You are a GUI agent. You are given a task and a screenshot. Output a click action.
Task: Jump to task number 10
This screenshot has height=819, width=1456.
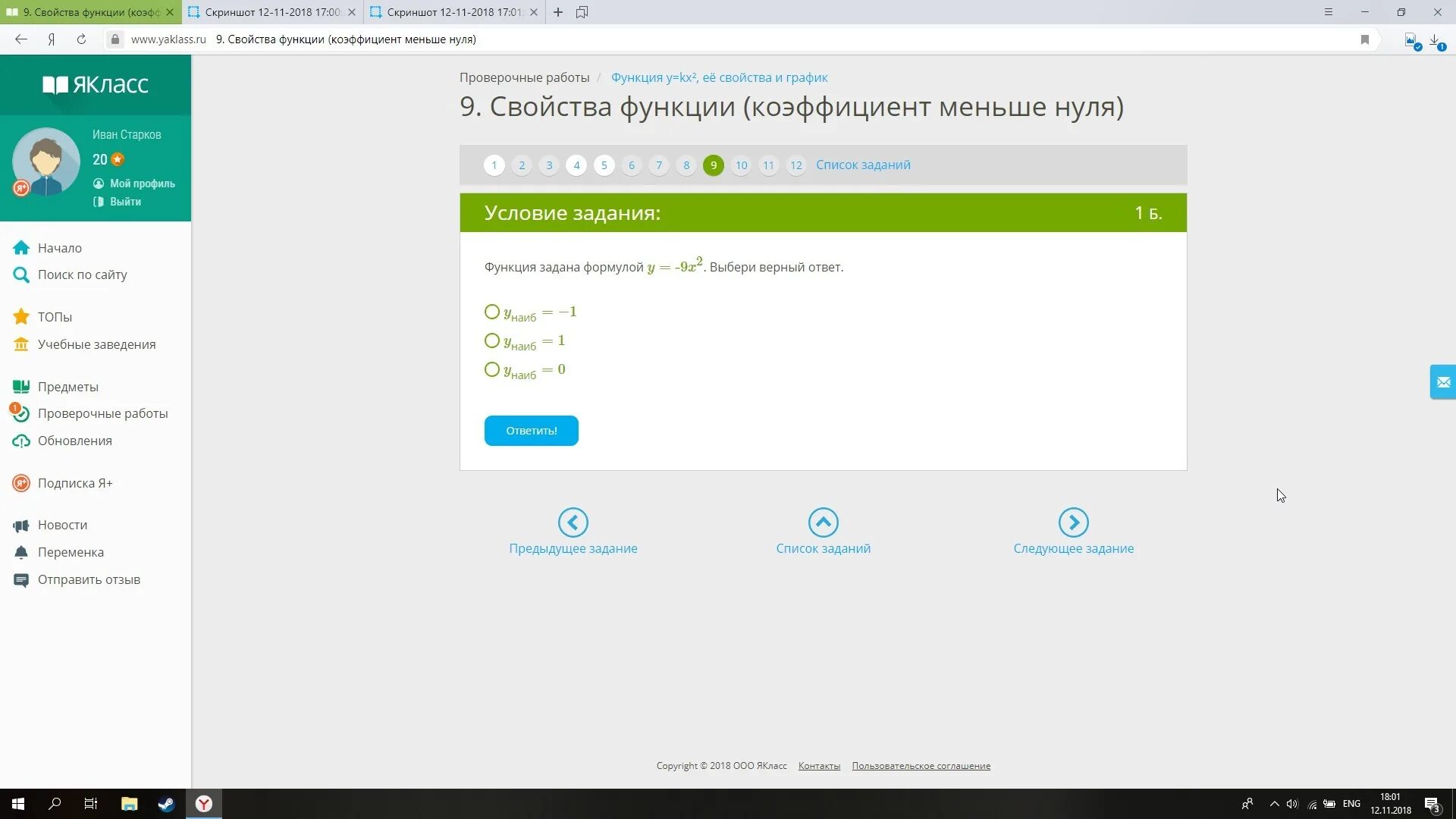click(x=741, y=165)
